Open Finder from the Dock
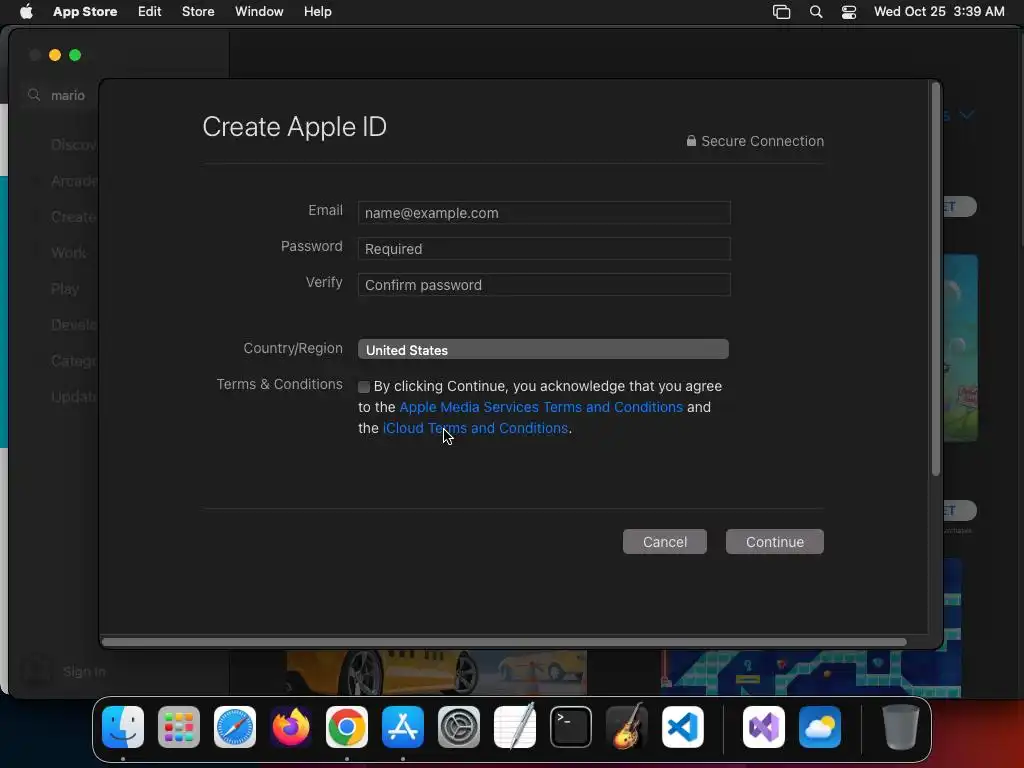 (x=123, y=727)
